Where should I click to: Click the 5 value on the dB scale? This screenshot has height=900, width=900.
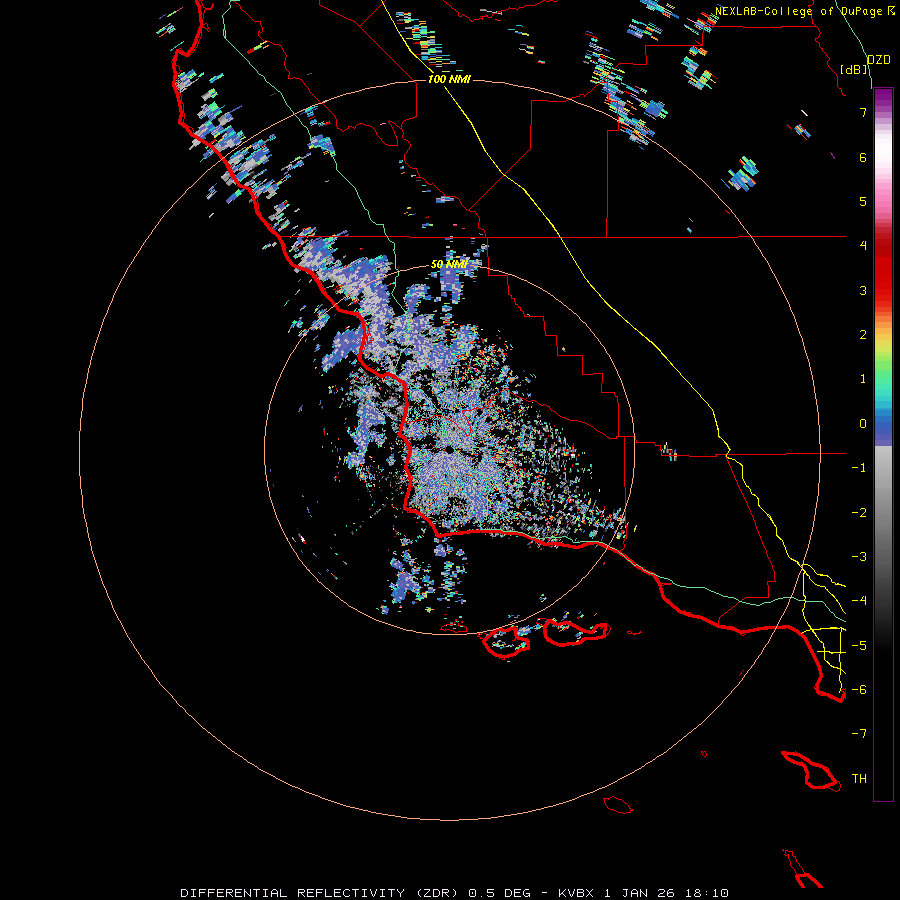863,201
